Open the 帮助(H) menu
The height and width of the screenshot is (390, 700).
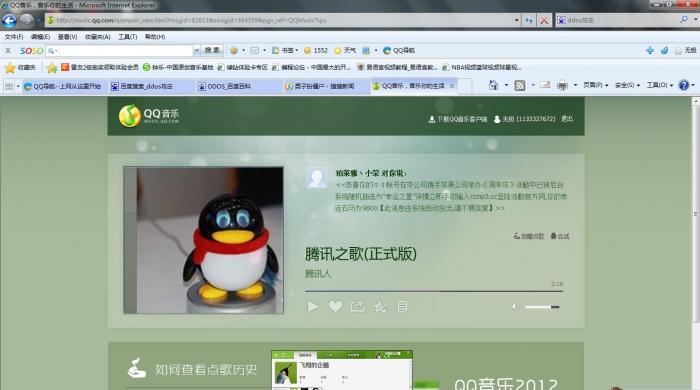(155, 37)
